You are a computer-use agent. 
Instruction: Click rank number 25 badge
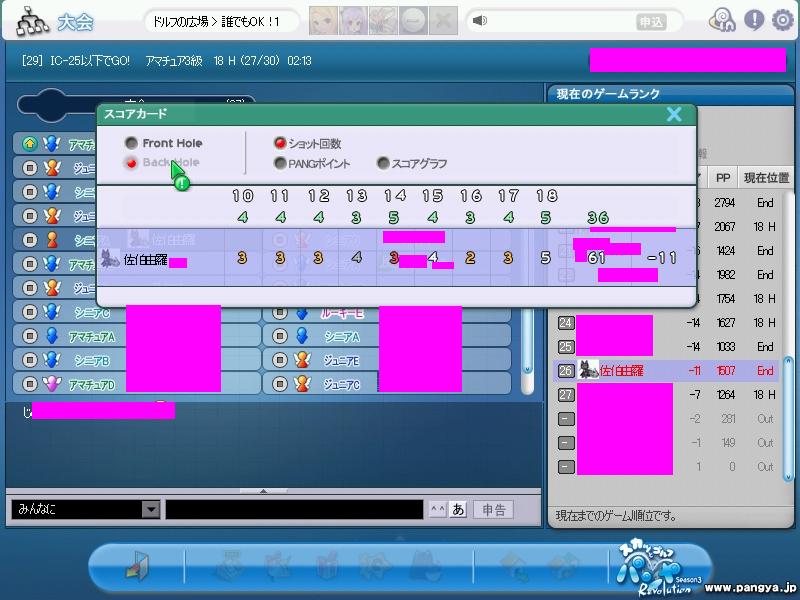point(566,346)
